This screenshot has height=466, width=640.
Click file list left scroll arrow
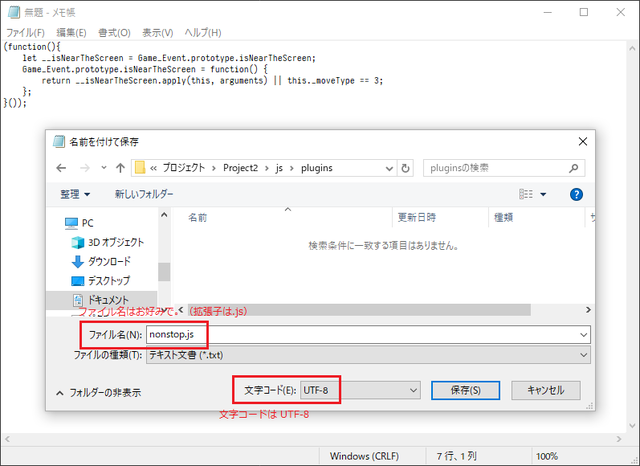[181, 310]
